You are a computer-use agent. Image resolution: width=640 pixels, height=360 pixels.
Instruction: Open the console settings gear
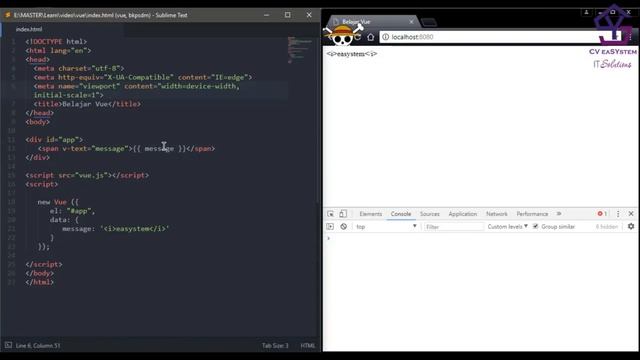[631, 226]
